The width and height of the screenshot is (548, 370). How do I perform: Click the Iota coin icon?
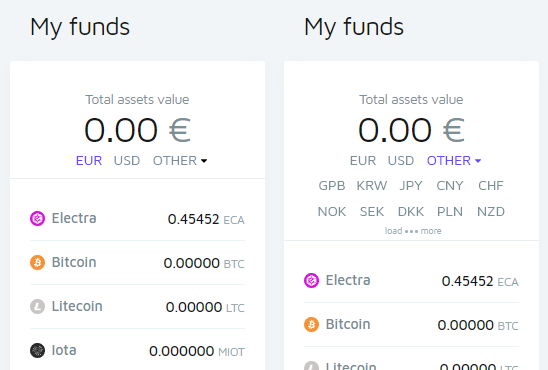[x=37, y=350]
